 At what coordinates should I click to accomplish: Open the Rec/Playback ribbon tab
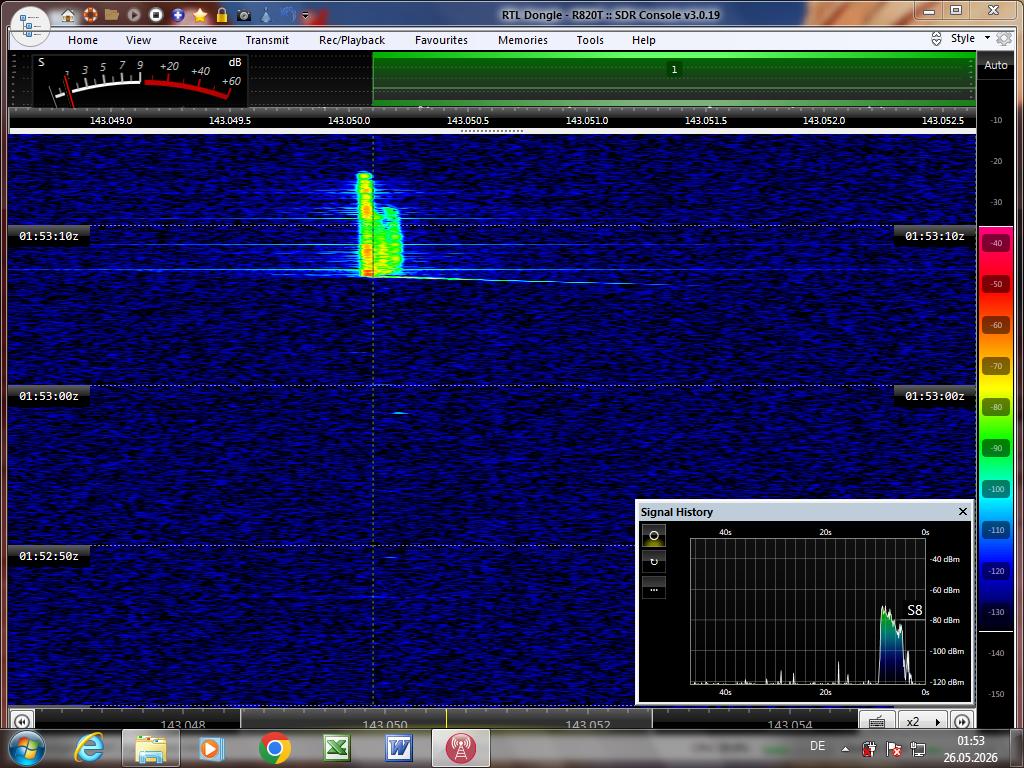(x=352, y=40)
